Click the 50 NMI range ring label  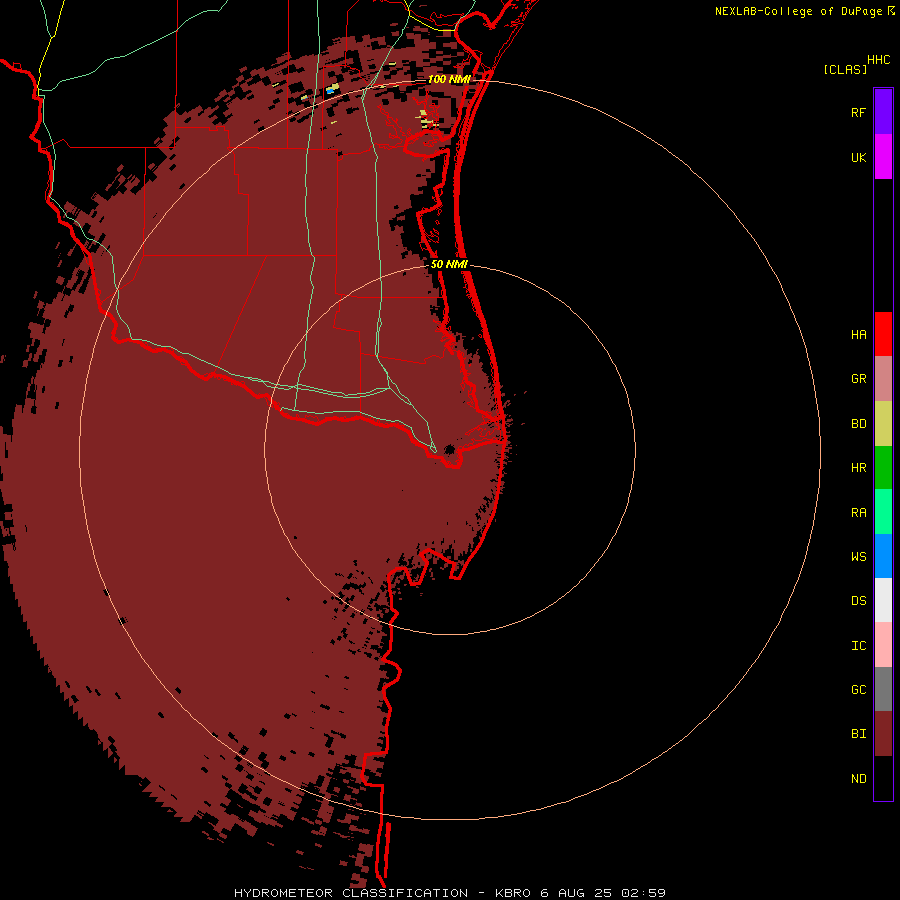pyautogui.click(x=449, y=264)
